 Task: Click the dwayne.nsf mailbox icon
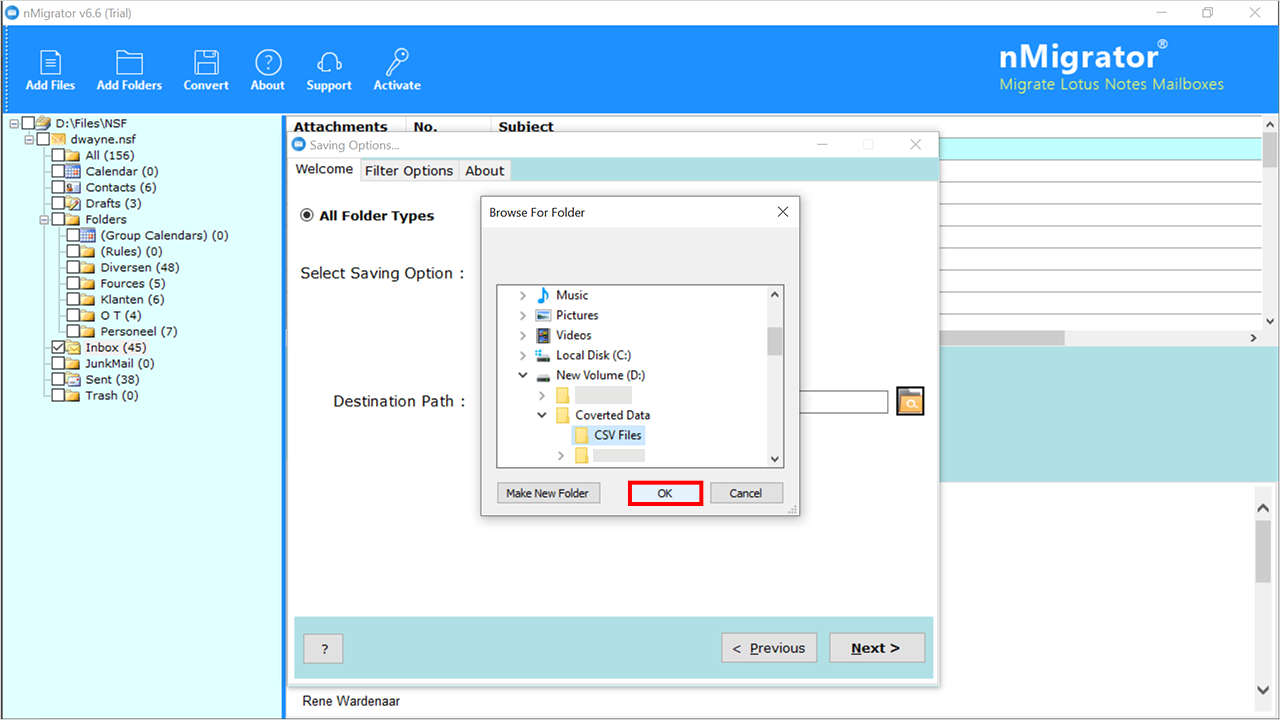[58, 139]
